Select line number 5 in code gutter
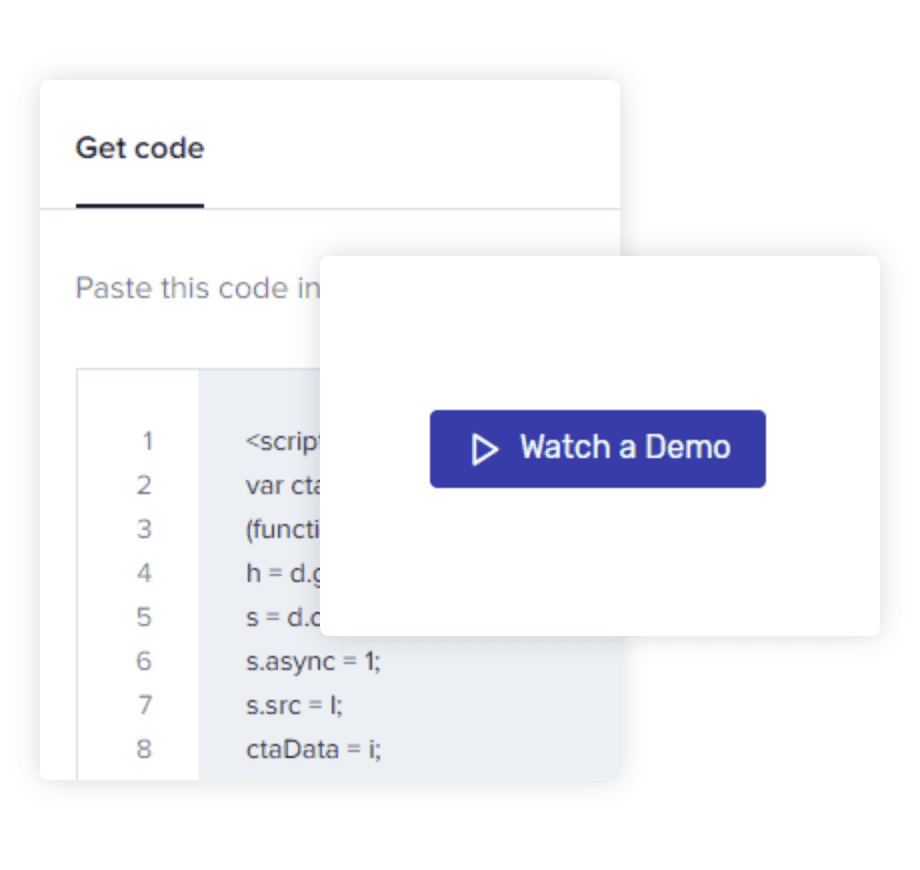The width and height of the screenshot is (920, 870). 144,617
